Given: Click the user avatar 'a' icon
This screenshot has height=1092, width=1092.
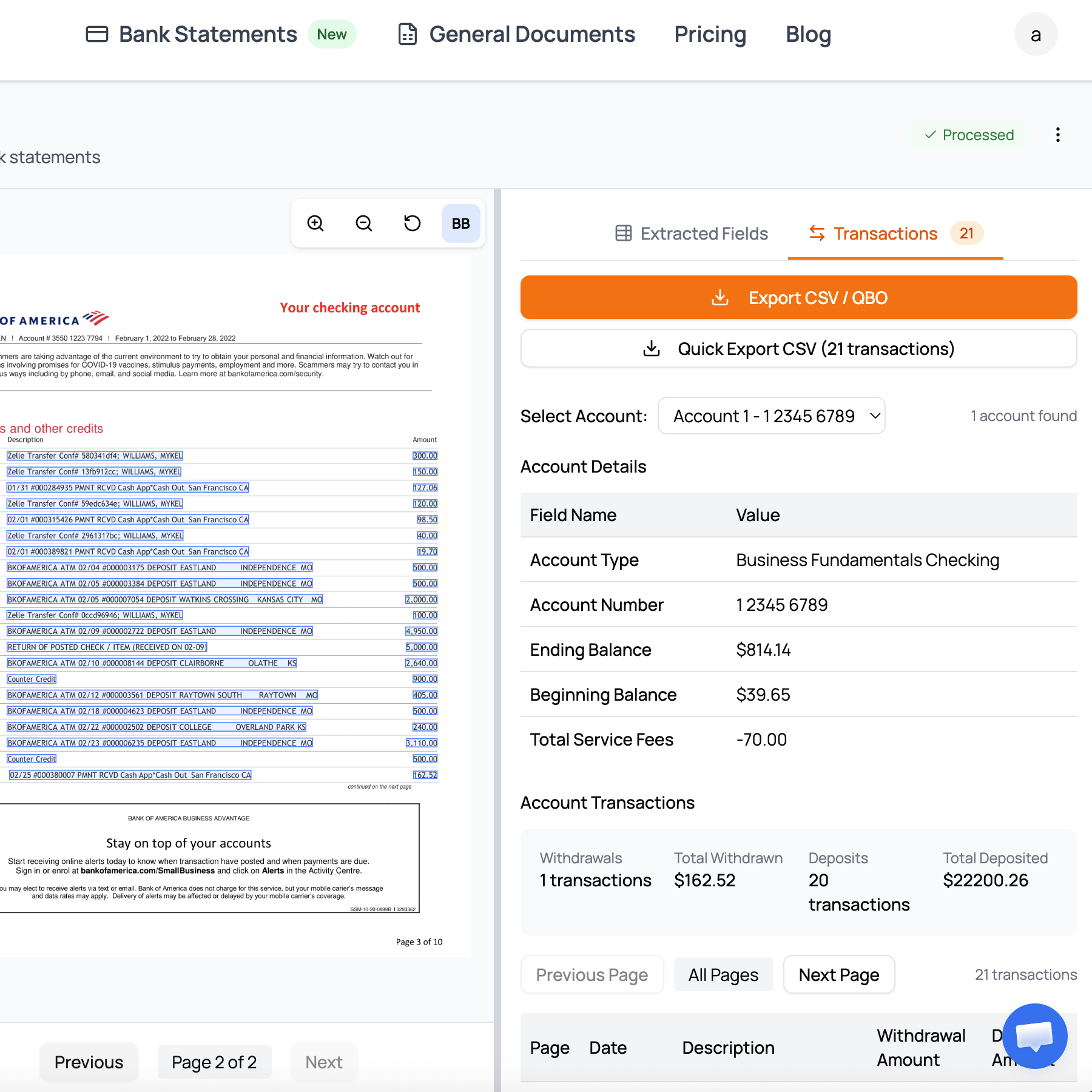Looking at the screenshot, I should 1036,35.
